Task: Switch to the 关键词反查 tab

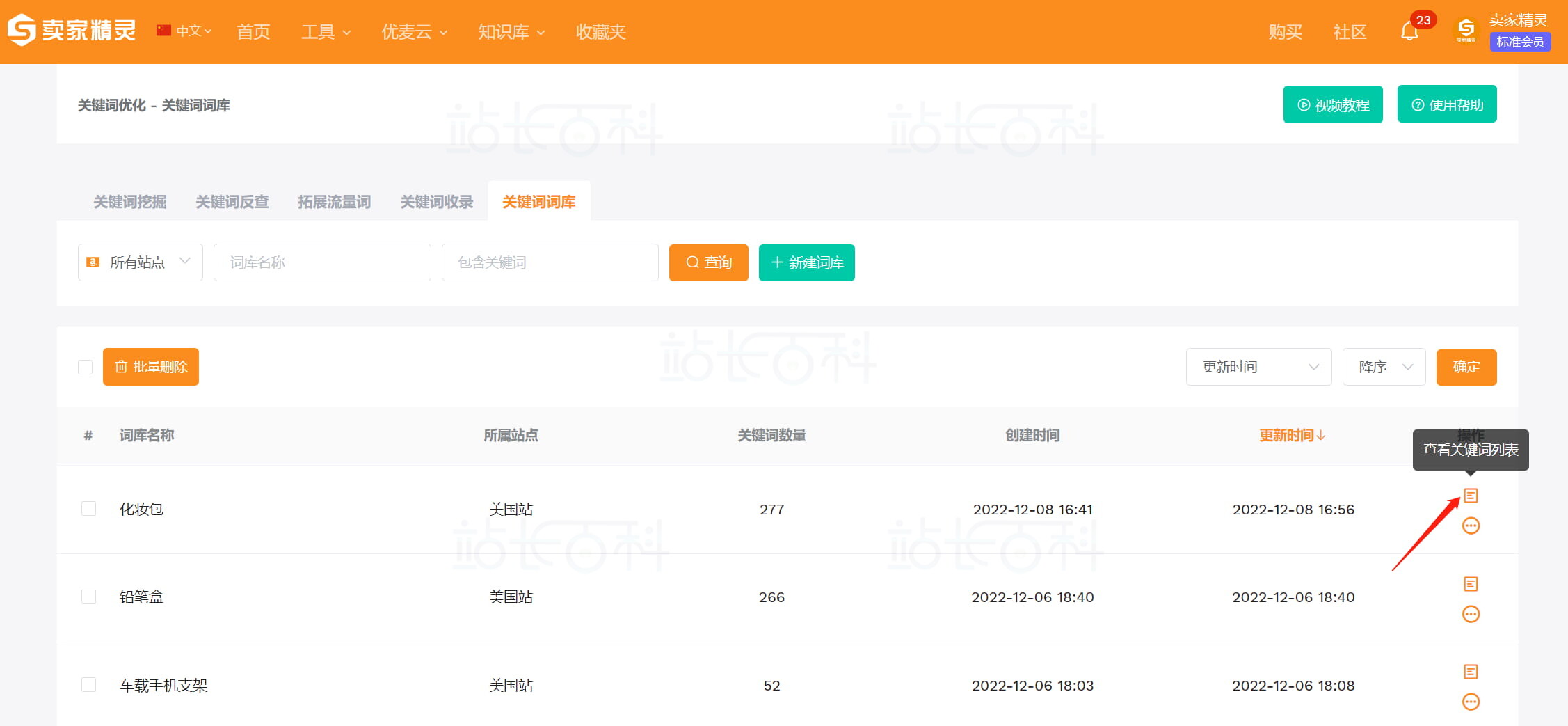Action: [232, 202]
